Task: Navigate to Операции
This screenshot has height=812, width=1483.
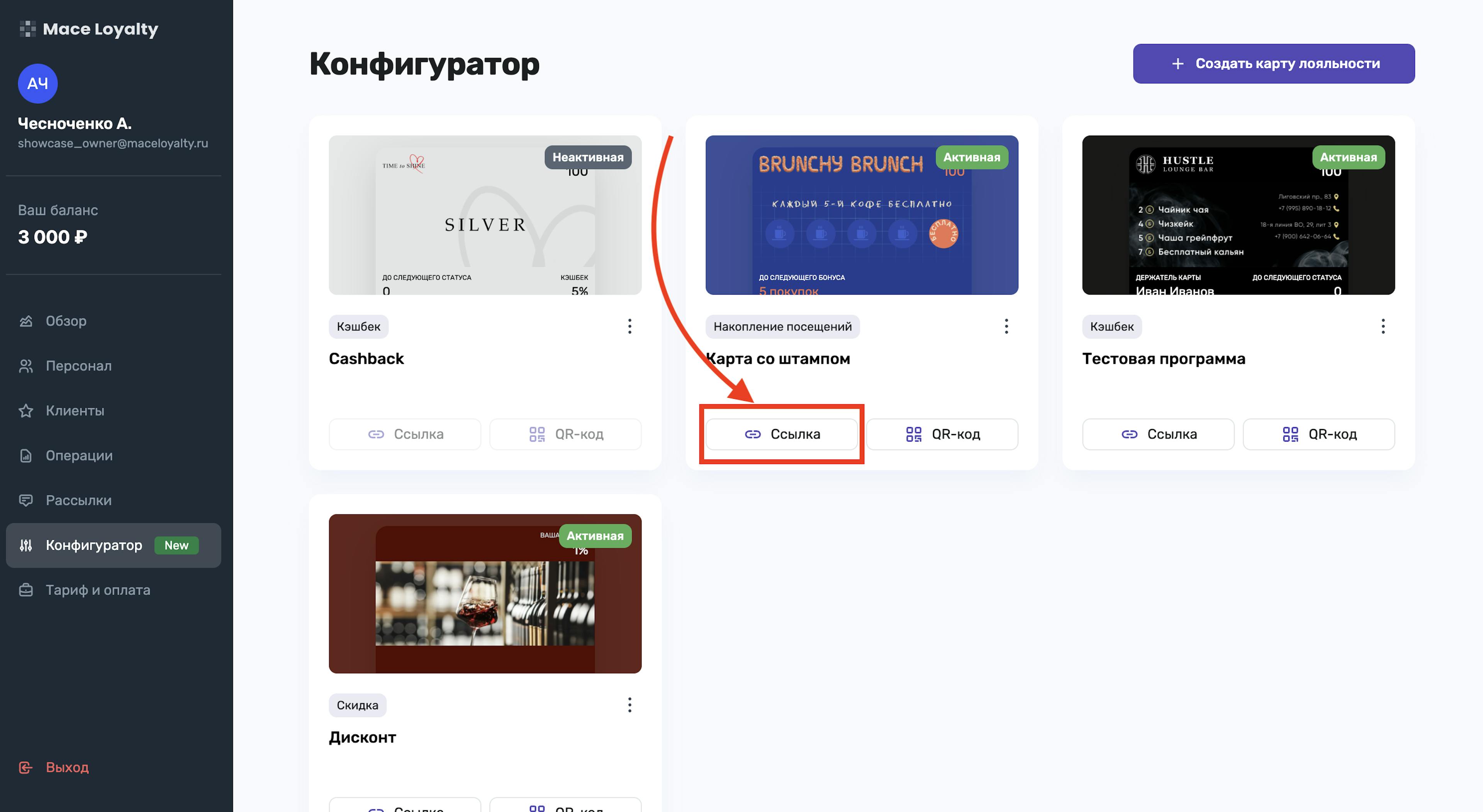Action: click(114, 455)
